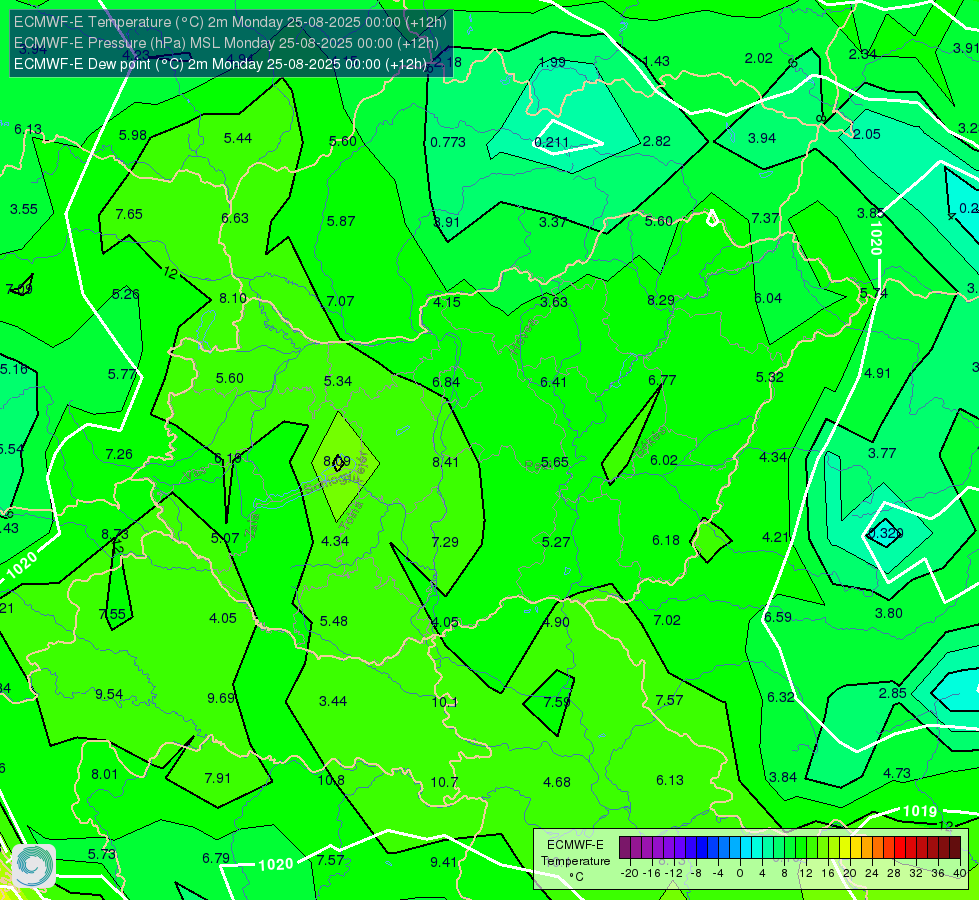979x900 pixels.
Task: Click the 9.41 temperature value
Action: pyautogui.click(x=443, y=862)
